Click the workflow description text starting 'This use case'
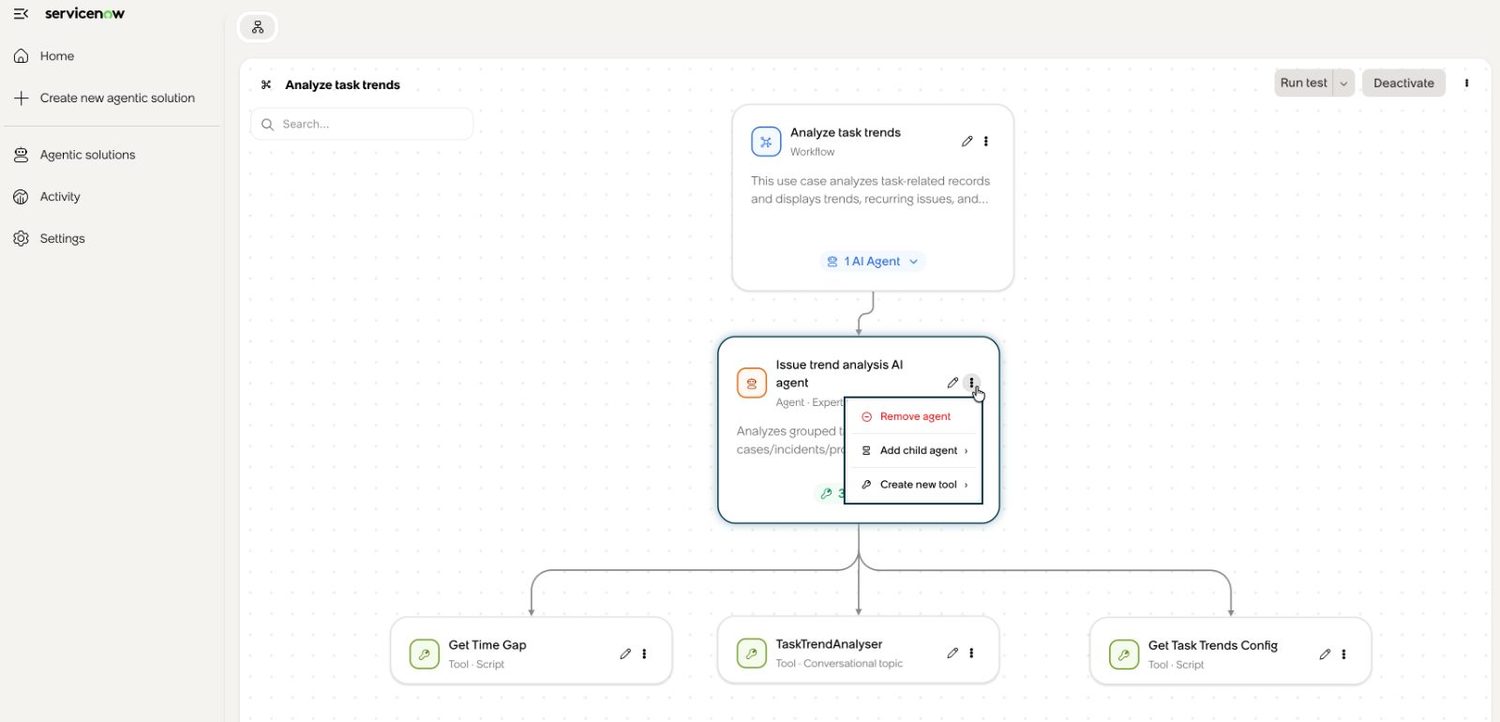 pyautogui.click(x=870, y=190)
